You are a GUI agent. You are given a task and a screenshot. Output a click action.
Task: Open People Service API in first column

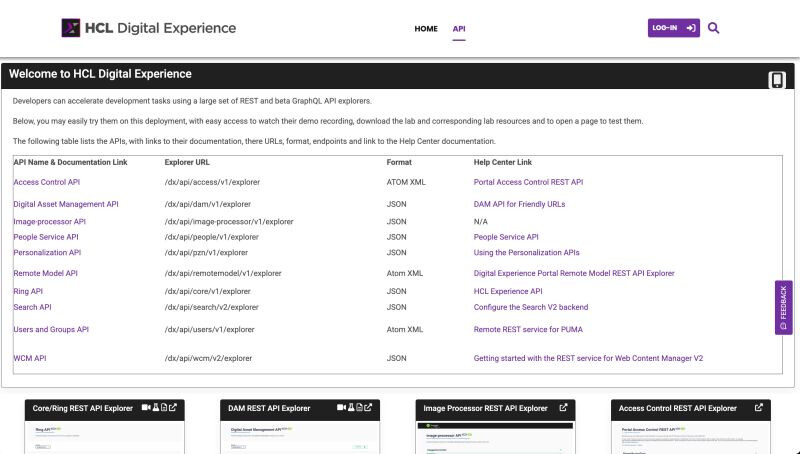pos(46,237)
